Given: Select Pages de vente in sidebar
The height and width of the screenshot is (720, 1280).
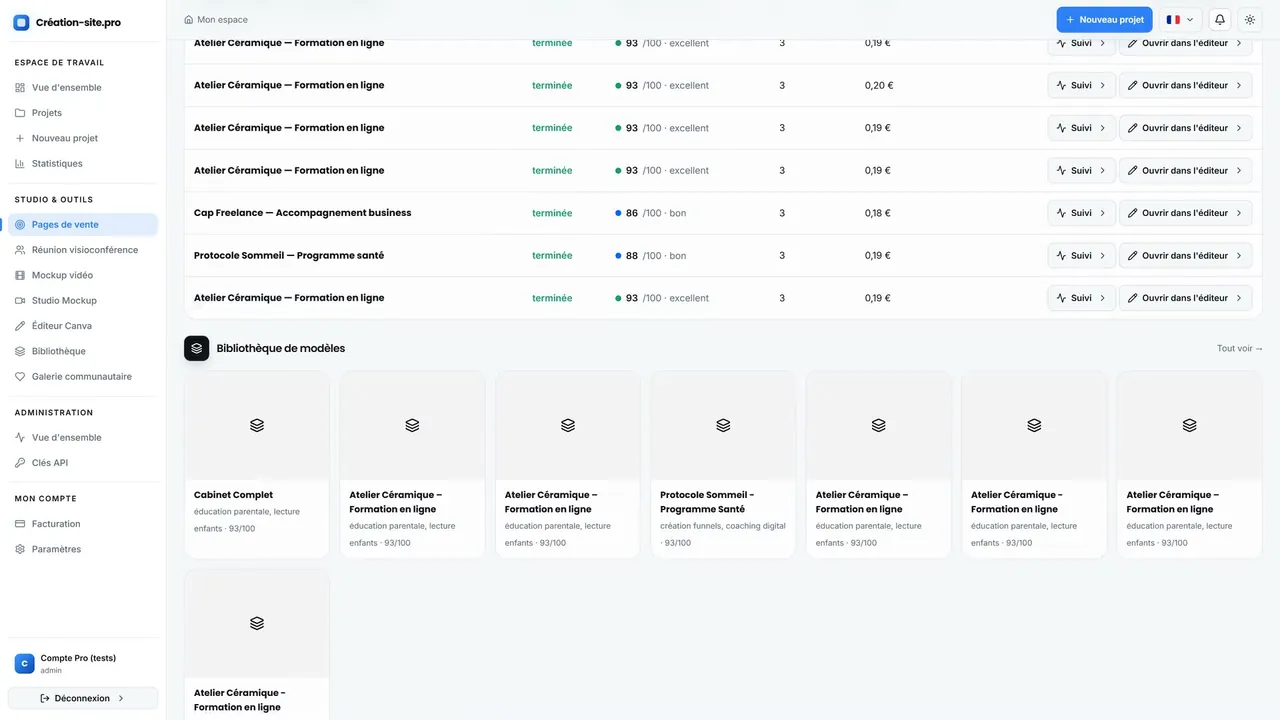Looking at the screenshot, I should [83, 225].
